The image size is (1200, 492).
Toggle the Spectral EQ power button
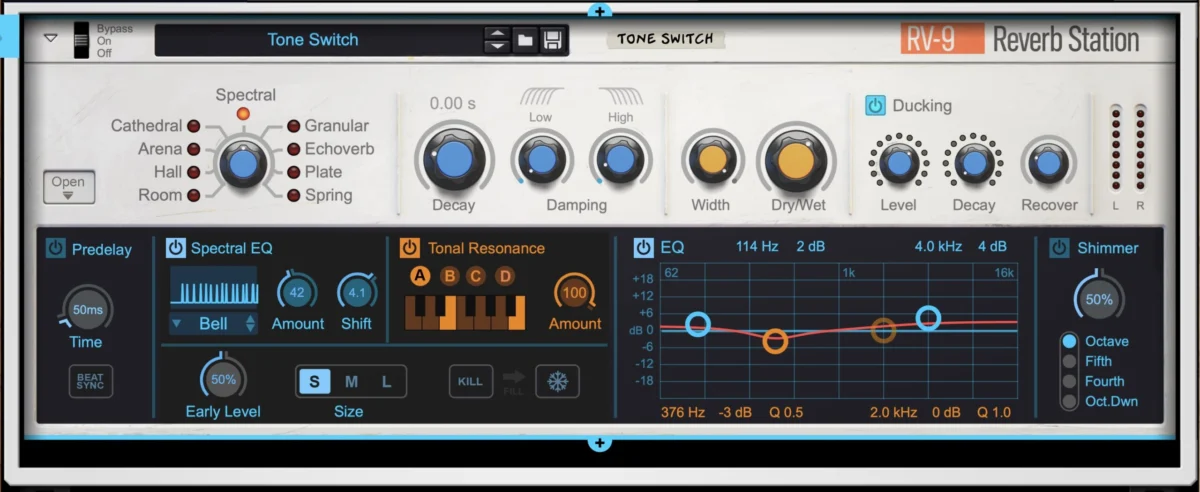pyautogui.click(x=175, y=248)
